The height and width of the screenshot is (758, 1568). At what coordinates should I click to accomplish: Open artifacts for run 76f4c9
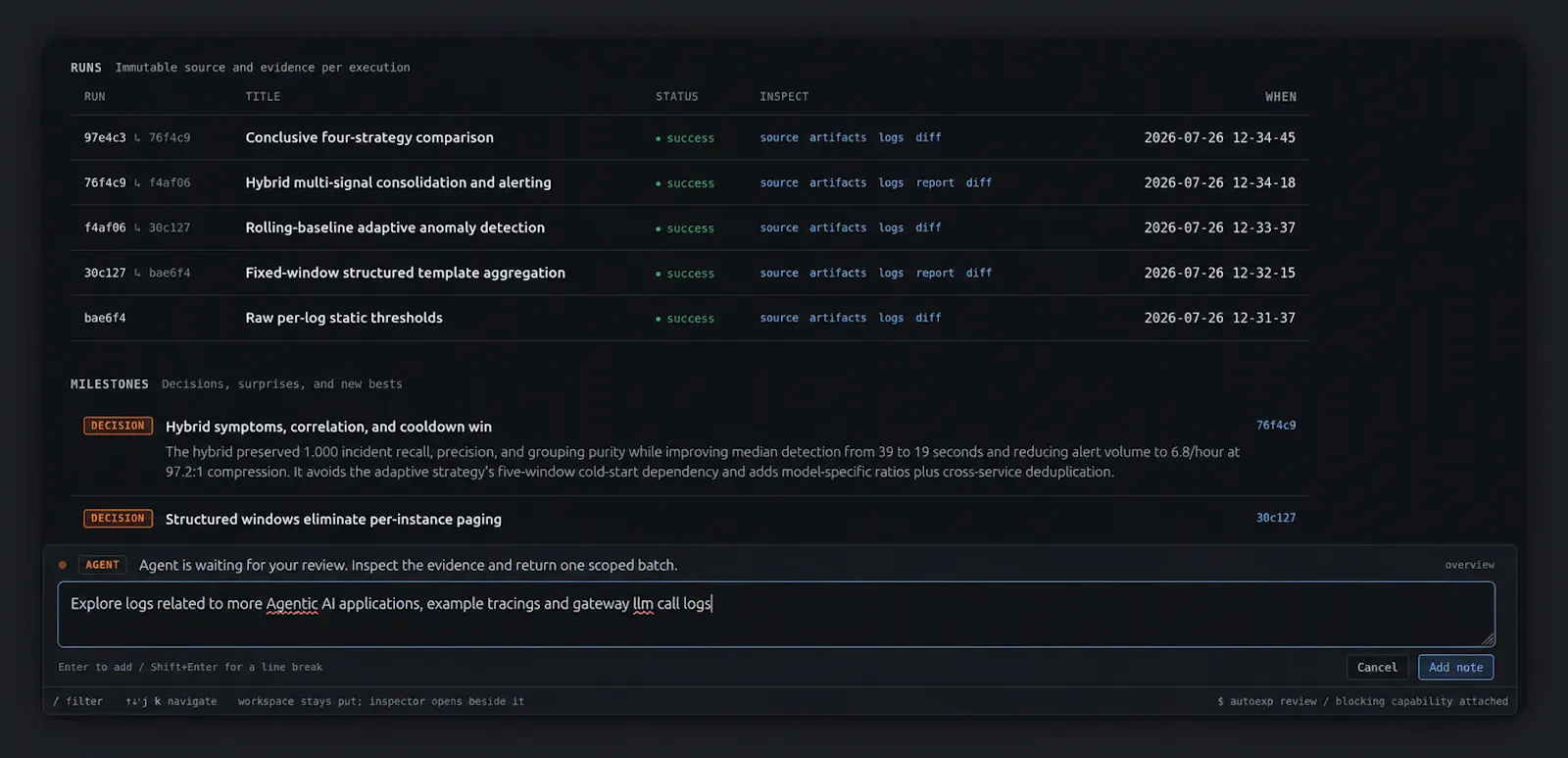(838, 182)
